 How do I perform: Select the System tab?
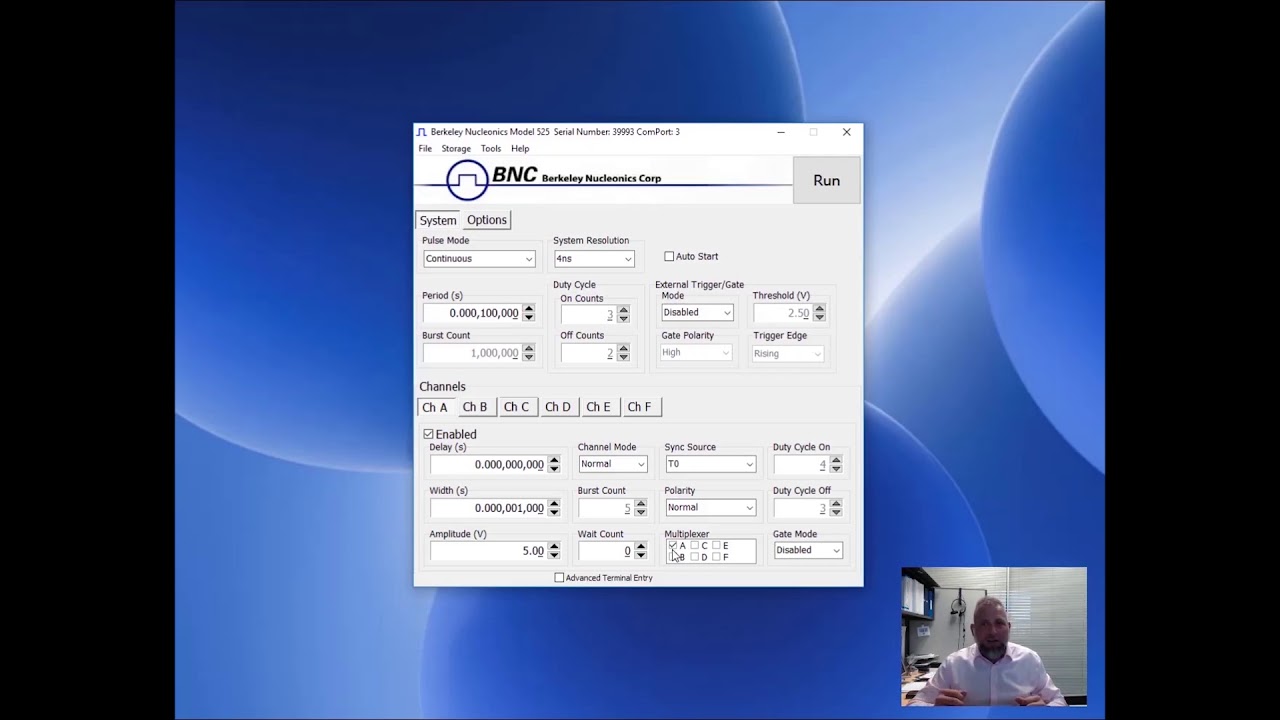438,220
